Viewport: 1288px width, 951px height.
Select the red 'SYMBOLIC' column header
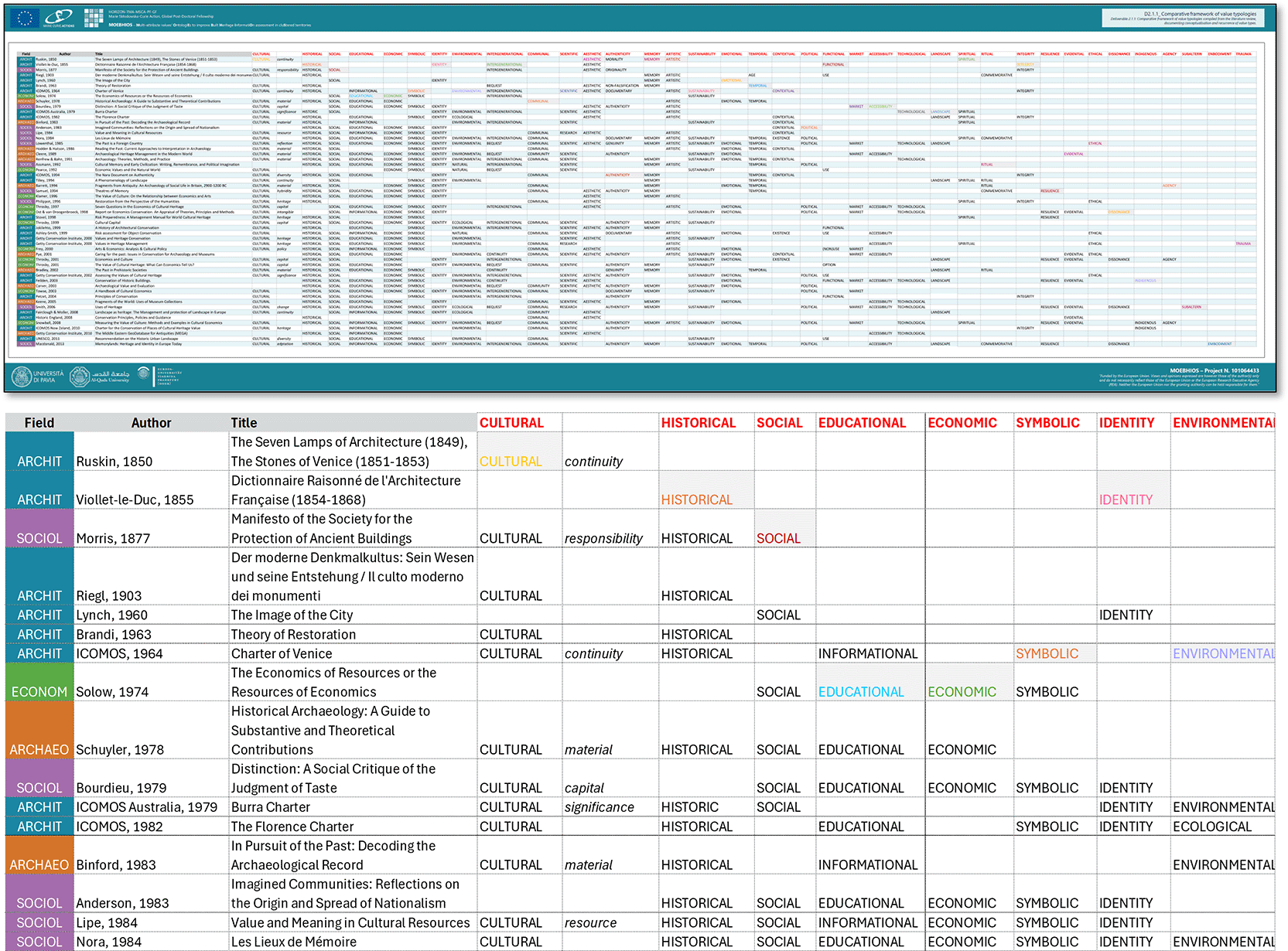[x=1047, y=423]
